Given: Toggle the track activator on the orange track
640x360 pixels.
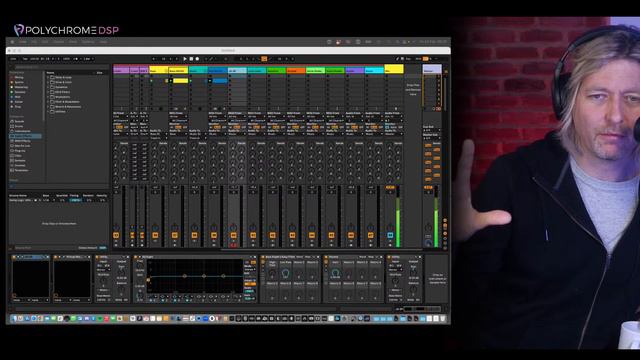Looking at the screenshot, I should coord(292,236).
